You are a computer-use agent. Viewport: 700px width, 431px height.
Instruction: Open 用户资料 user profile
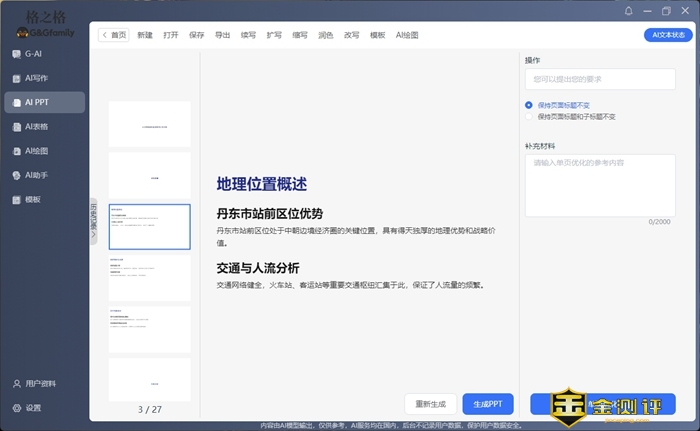pyautogui.click(x=40, y=384)
